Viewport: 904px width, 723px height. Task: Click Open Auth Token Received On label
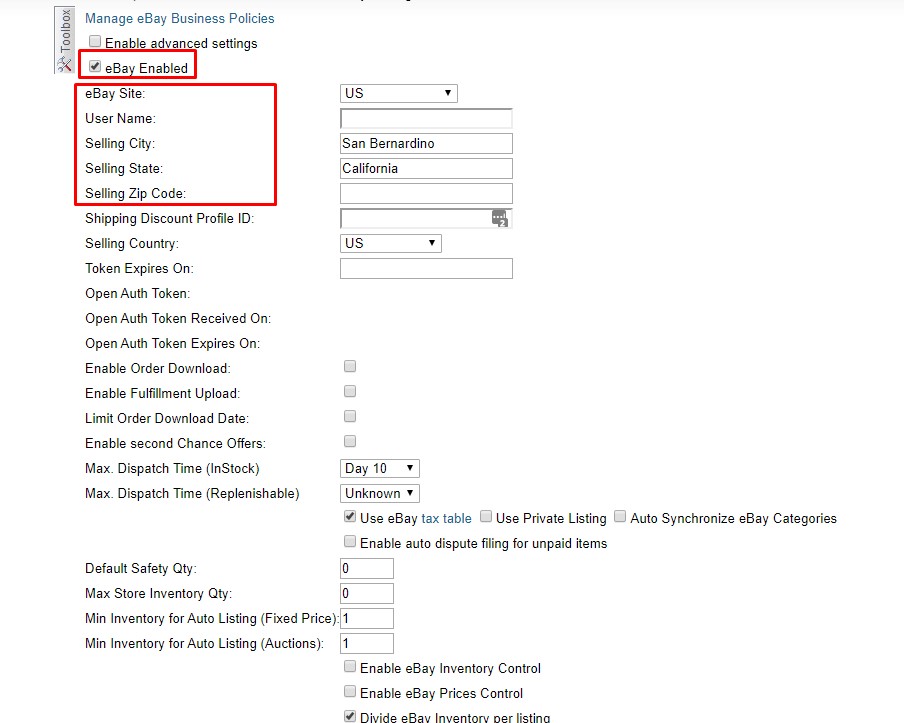178,318
